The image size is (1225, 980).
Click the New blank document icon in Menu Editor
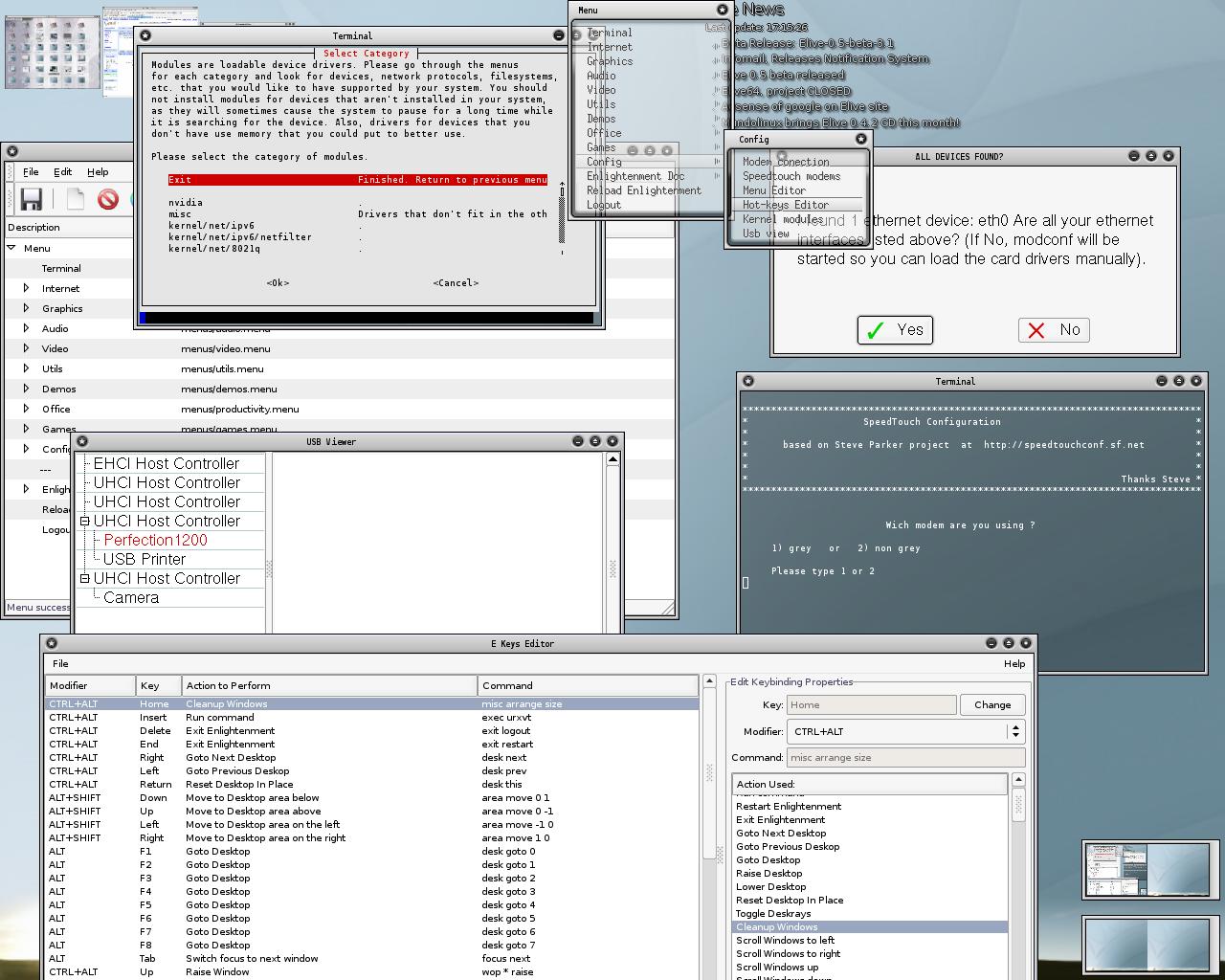click(x=76, y=198)
